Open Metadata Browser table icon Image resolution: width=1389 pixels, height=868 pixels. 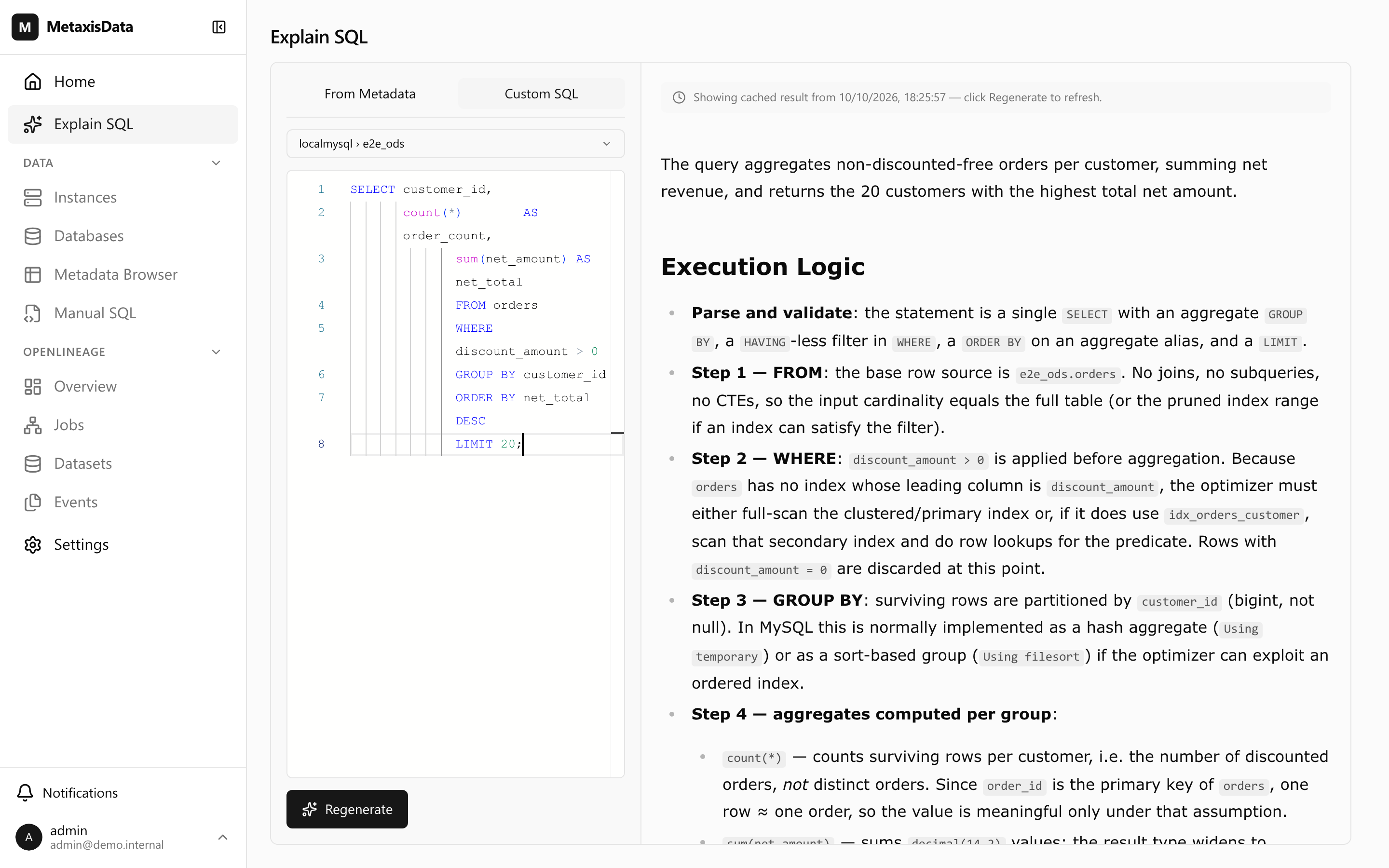point(33,274)
